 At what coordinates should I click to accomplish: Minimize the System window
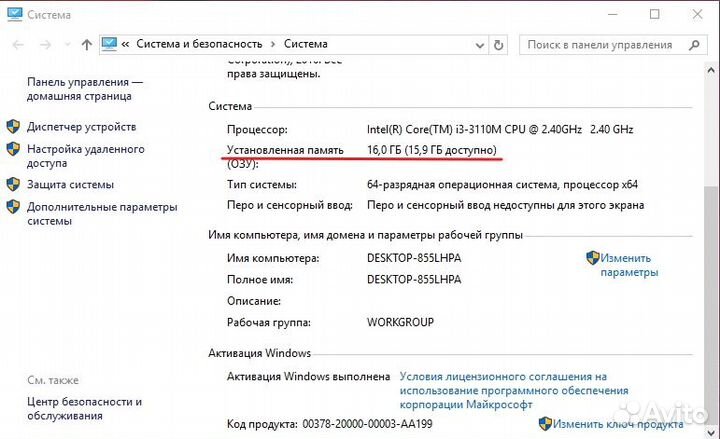(x=613, y=14)
